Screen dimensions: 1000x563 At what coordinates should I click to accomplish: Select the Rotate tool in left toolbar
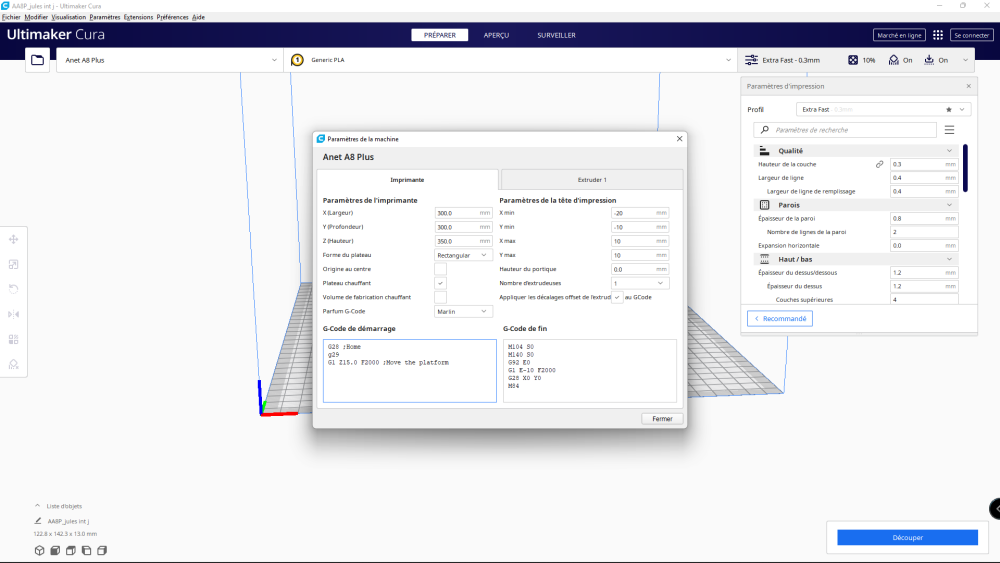click(x=13, y=289)
